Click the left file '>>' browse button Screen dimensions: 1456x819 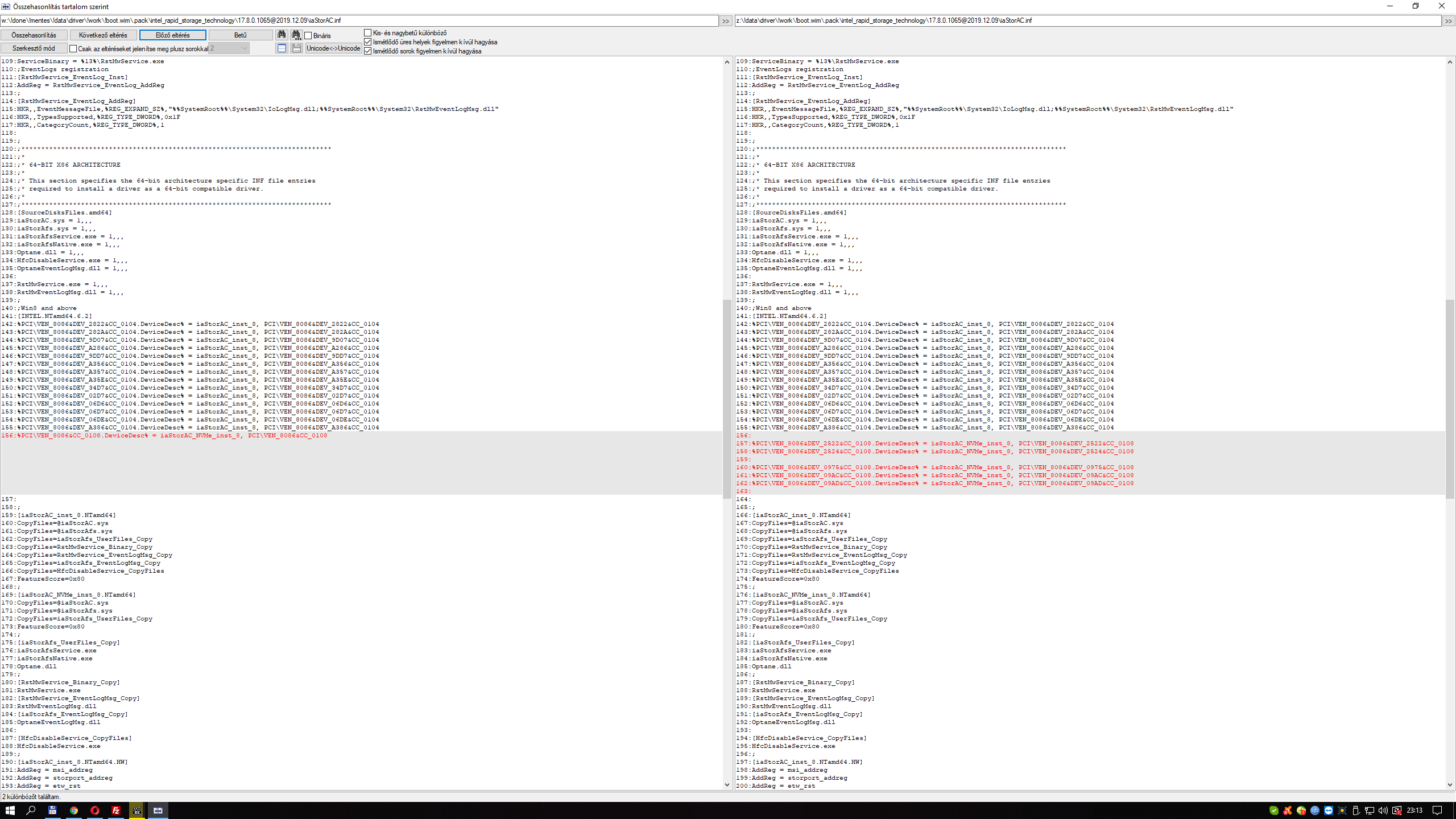[x=726, y=20]
